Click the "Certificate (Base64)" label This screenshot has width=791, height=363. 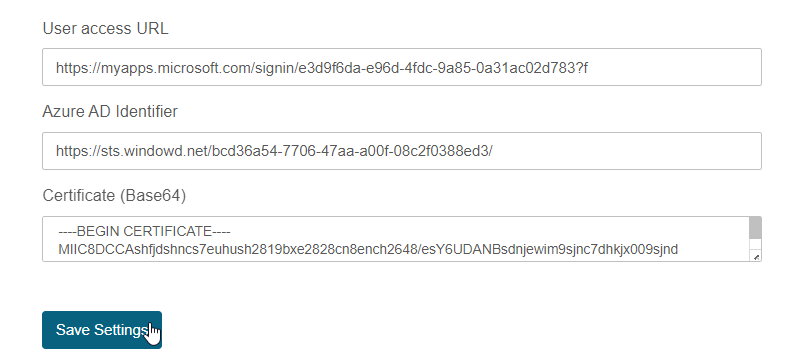click(x=115, y=195)
